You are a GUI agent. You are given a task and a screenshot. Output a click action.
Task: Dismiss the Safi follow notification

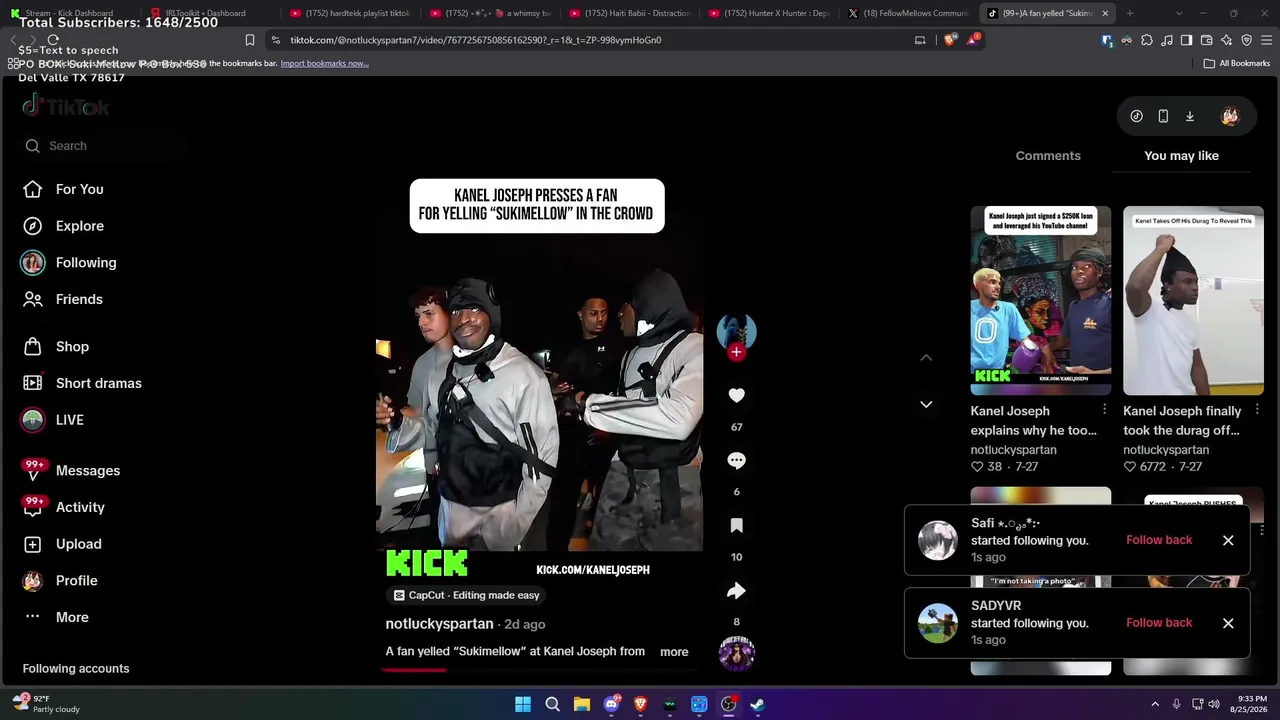tap(1228, 540)
